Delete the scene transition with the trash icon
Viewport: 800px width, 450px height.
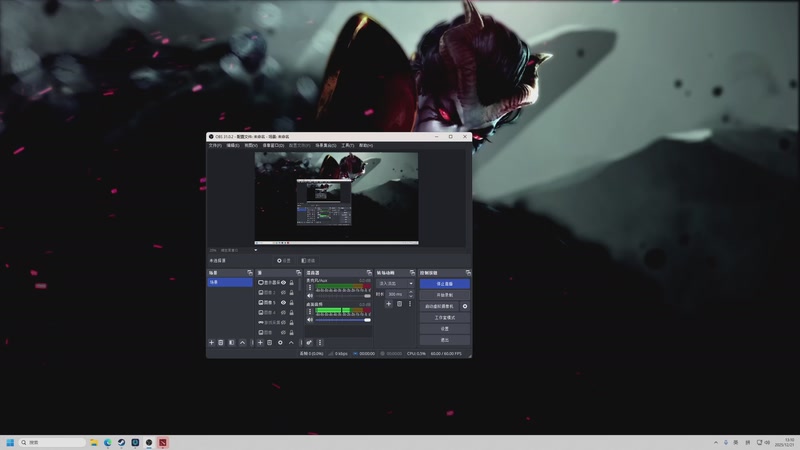399,304
